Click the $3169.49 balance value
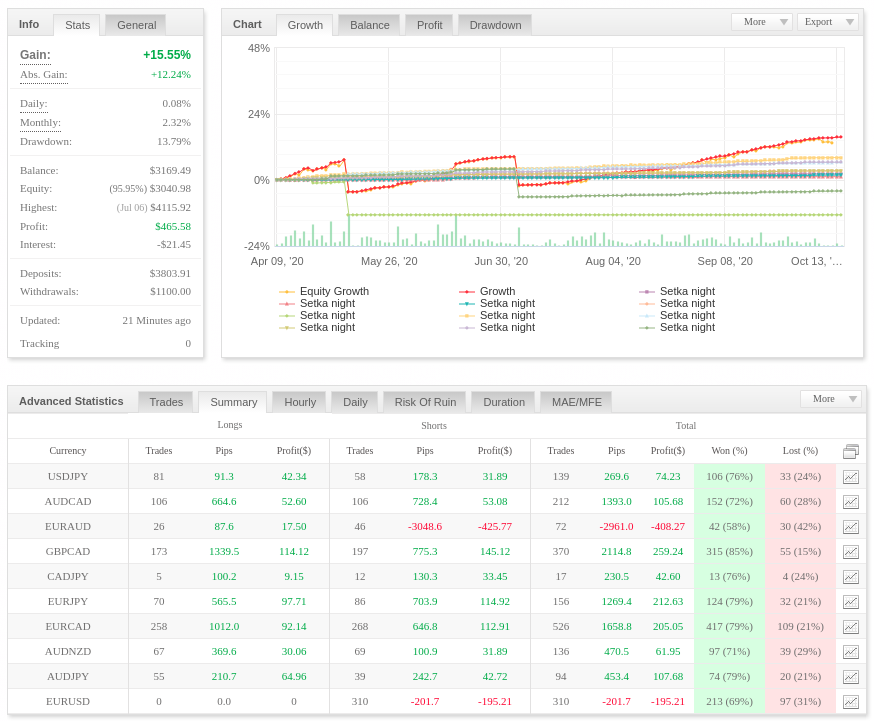The height and width of the screenshot is (722, 874). 170,171
